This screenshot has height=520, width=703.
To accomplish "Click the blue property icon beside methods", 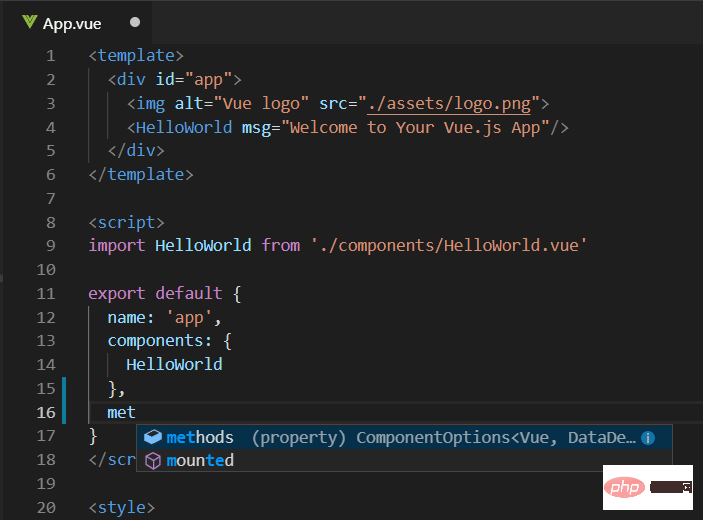I will click(153, 437).
